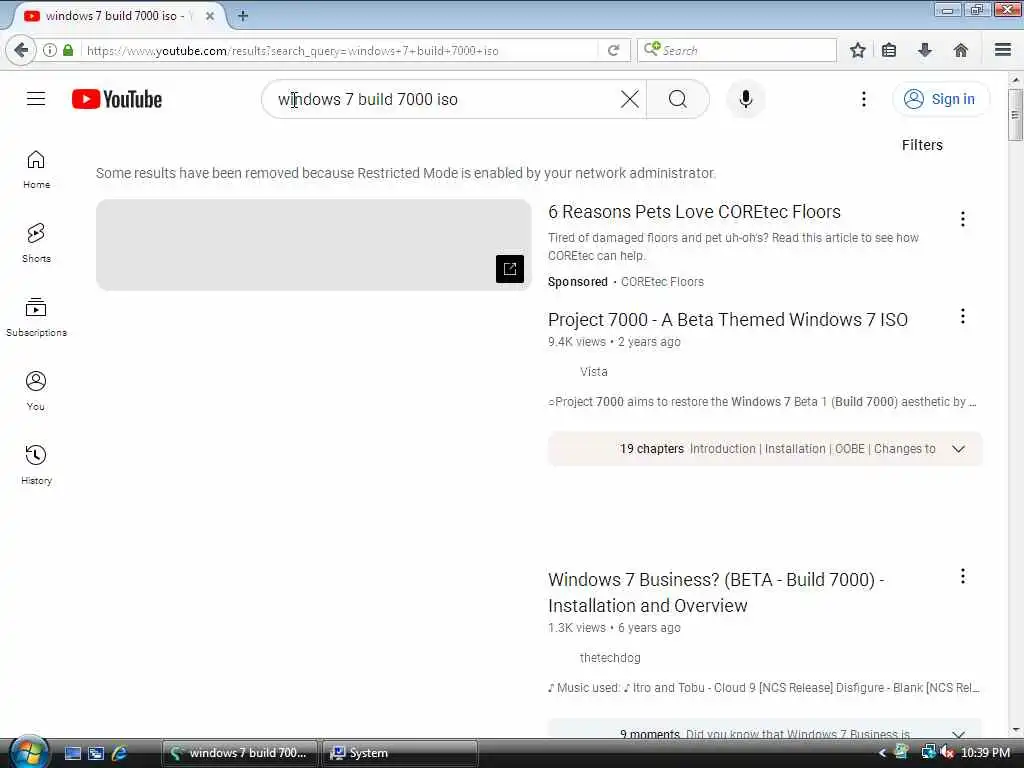This screenshot has height=768, width=1024.
Task: Click Switch between windows quick launch icon
Action: (x=96, y=753)
